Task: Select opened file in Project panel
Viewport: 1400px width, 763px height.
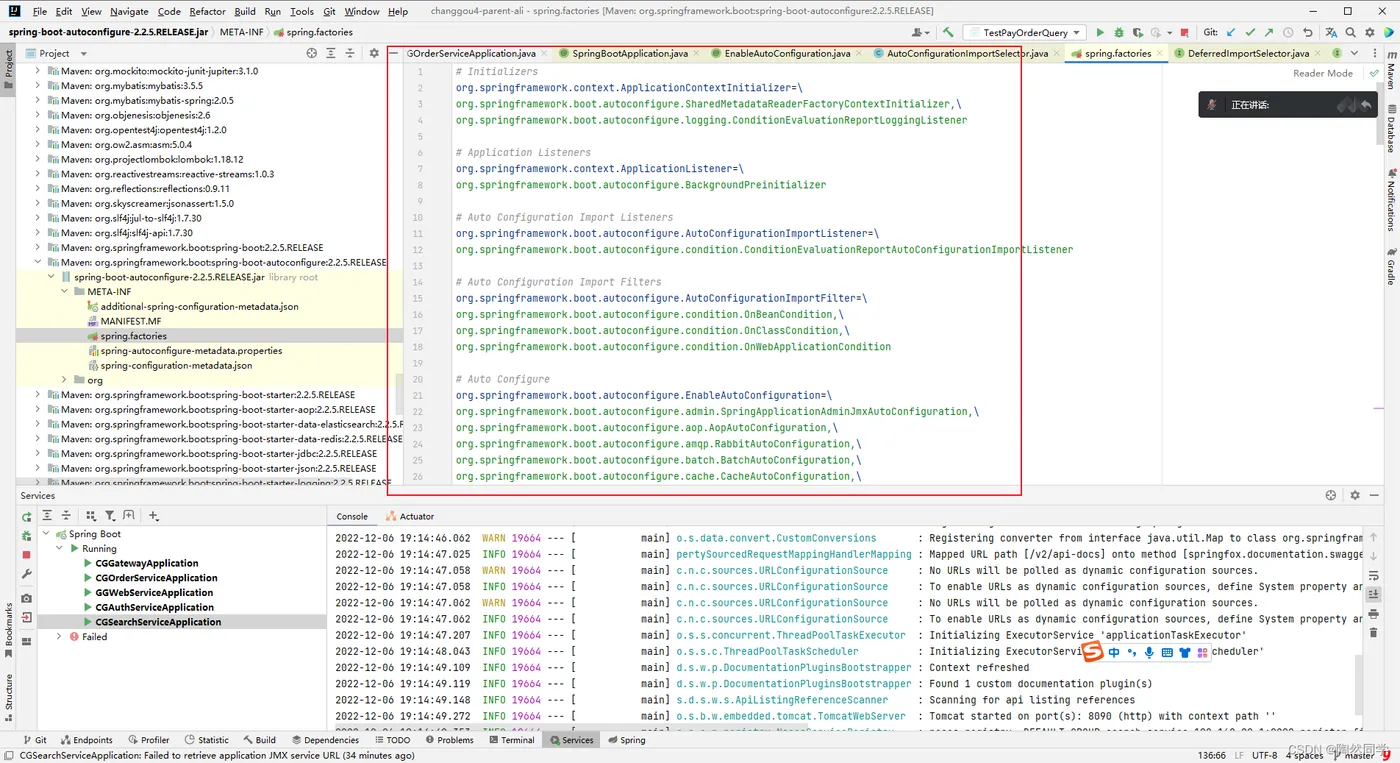Action: pos(312,53)
